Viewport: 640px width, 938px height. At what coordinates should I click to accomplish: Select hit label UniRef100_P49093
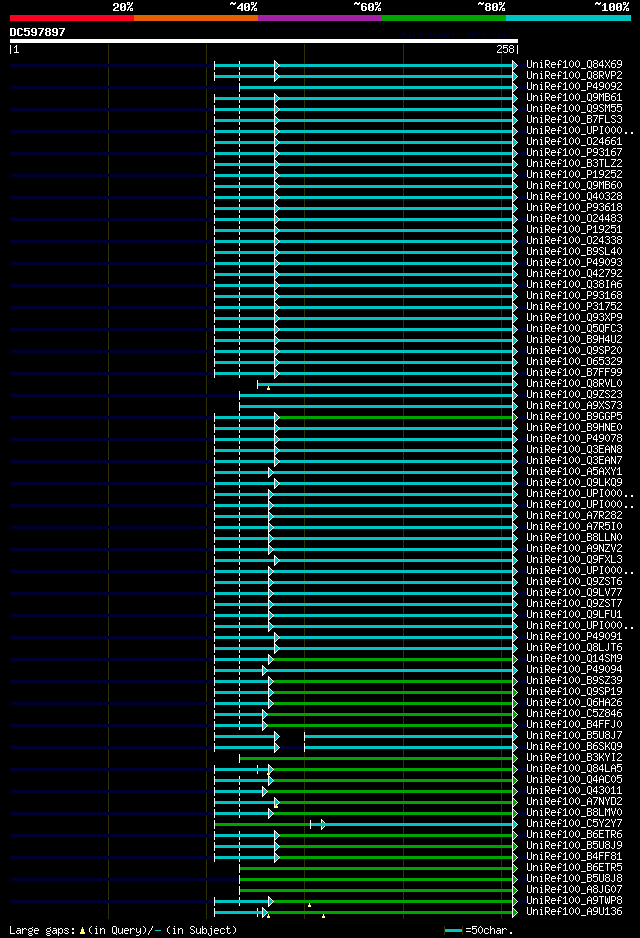(x=574, y=262)
